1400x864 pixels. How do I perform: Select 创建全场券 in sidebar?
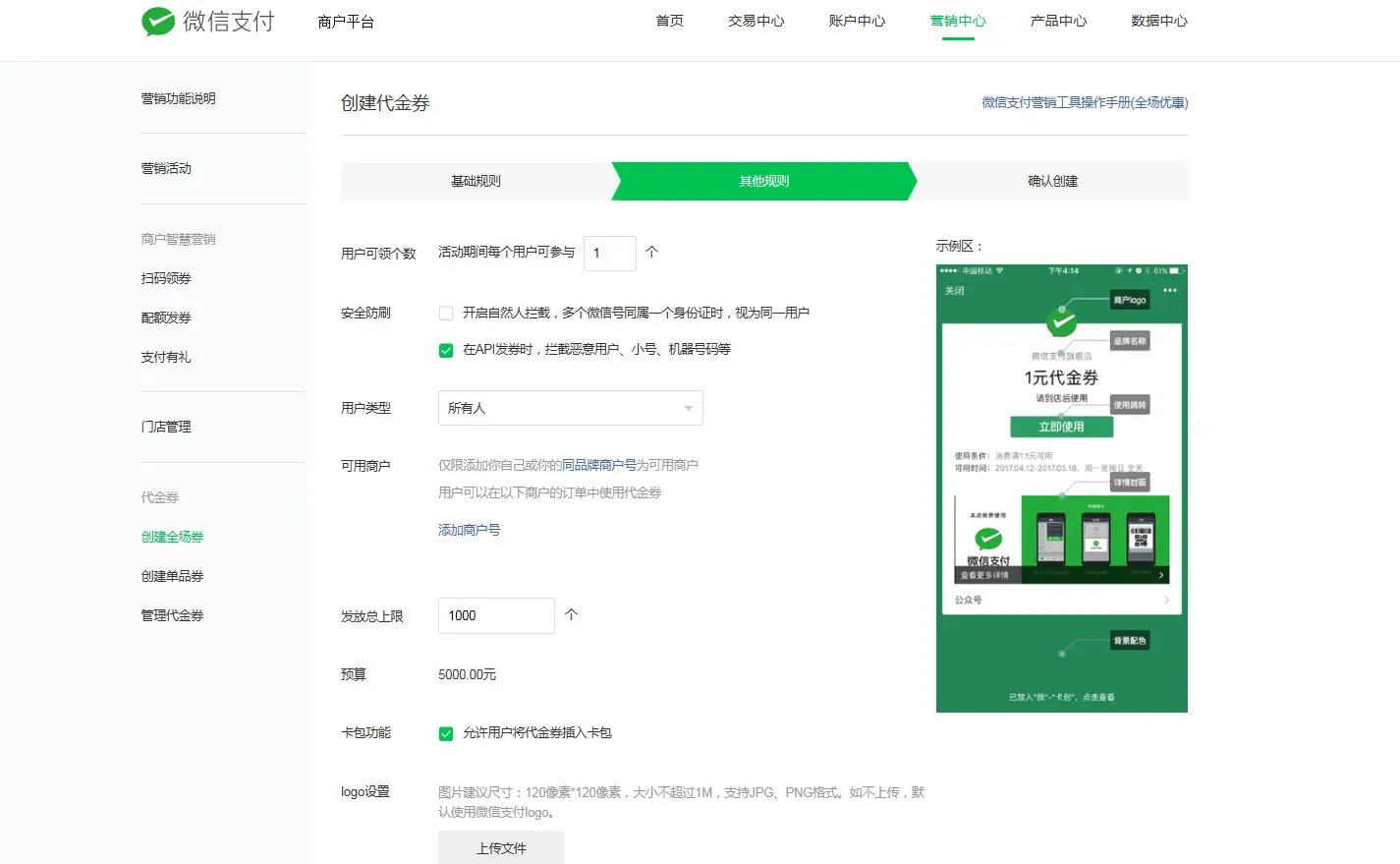pyautogui.click(x=172, y=537)
